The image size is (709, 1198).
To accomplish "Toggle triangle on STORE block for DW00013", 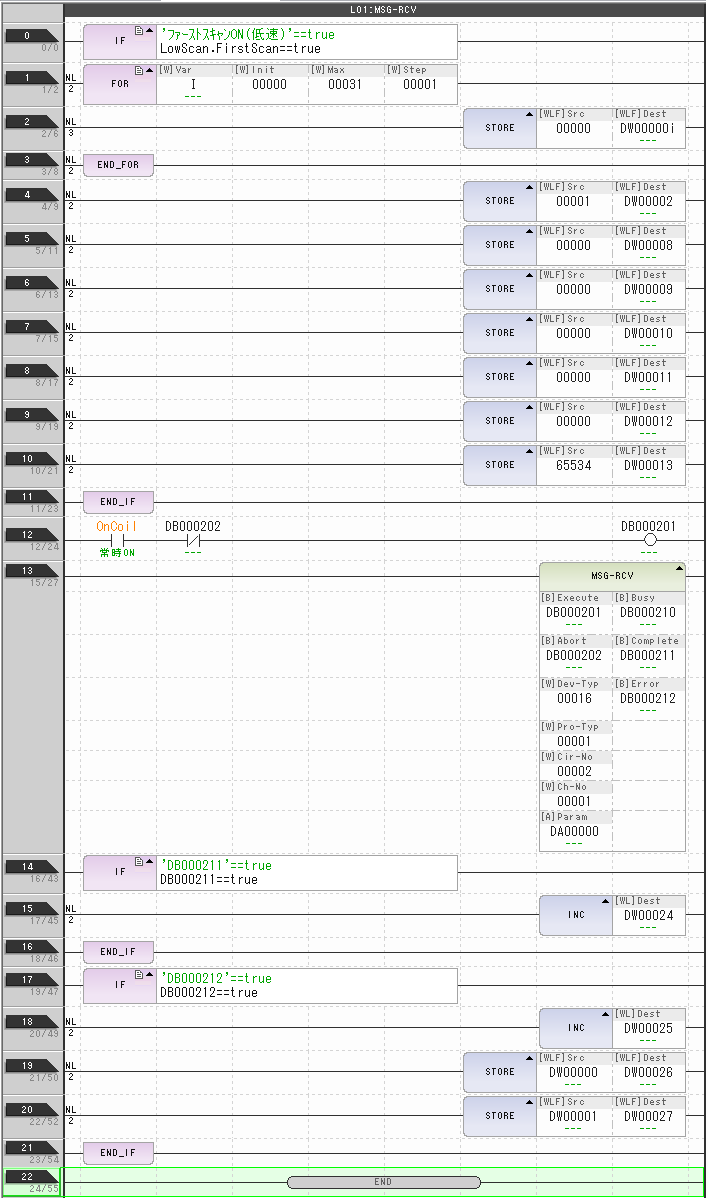I will (x=529, y=451).
